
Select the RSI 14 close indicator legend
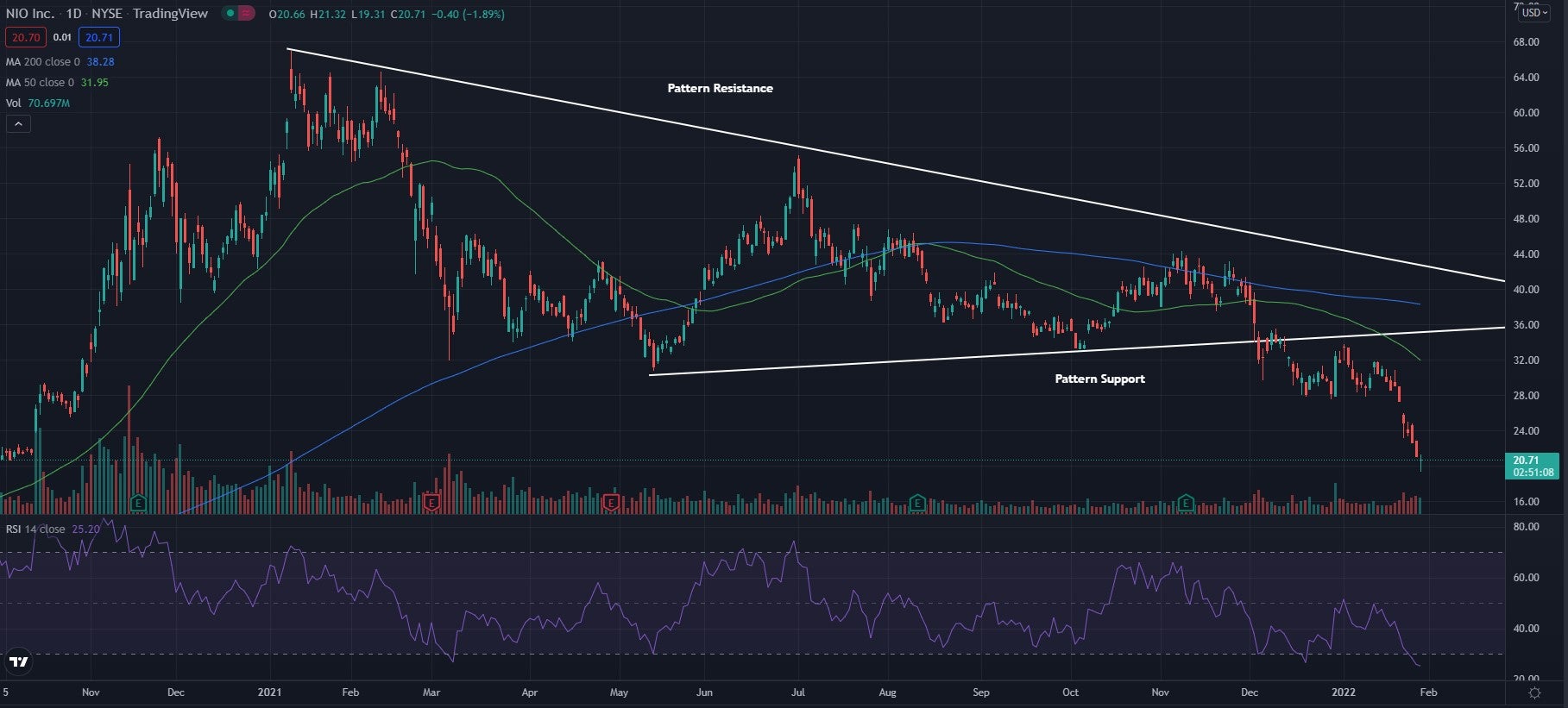53,529
